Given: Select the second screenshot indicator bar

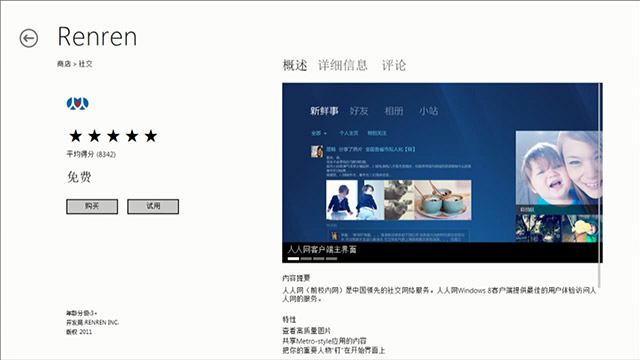Looking at the screenshot, I should click(306, 259).
